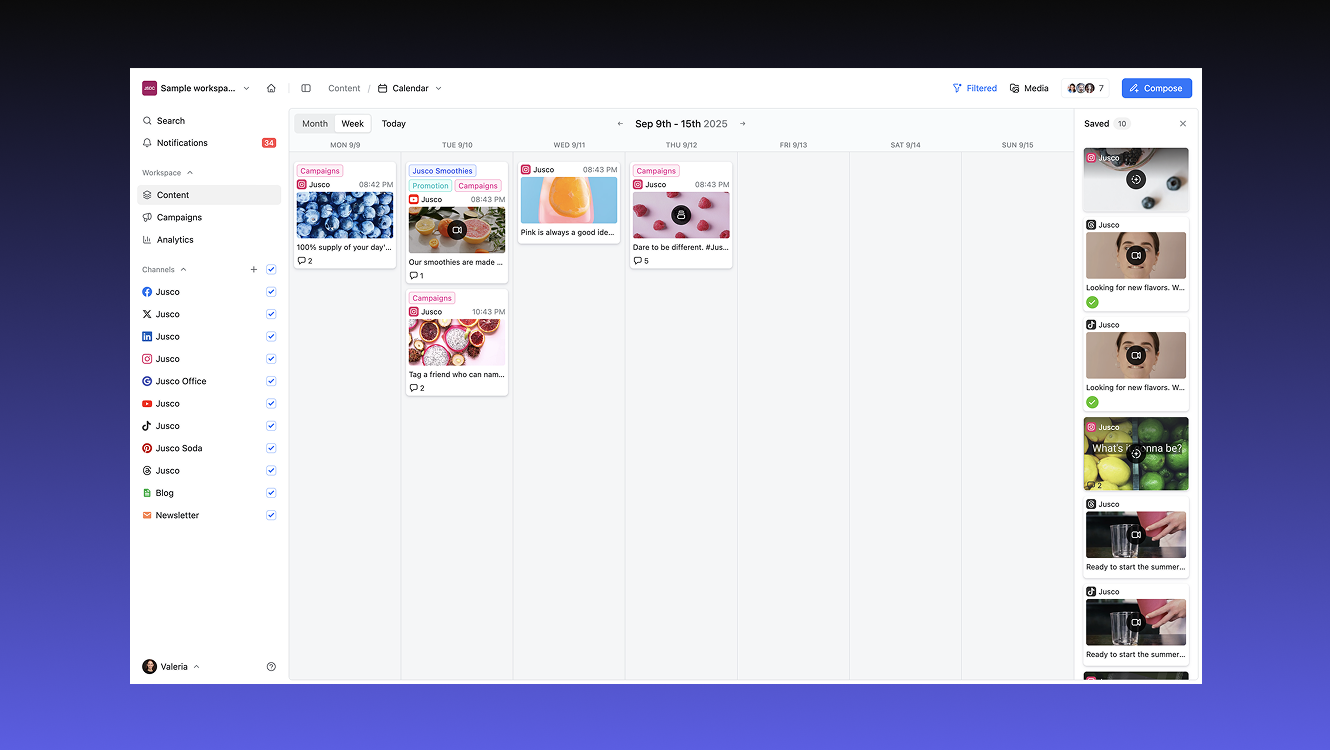Open the help question-mark icon
The image size is (1330, 750).
tap(271, 667)
